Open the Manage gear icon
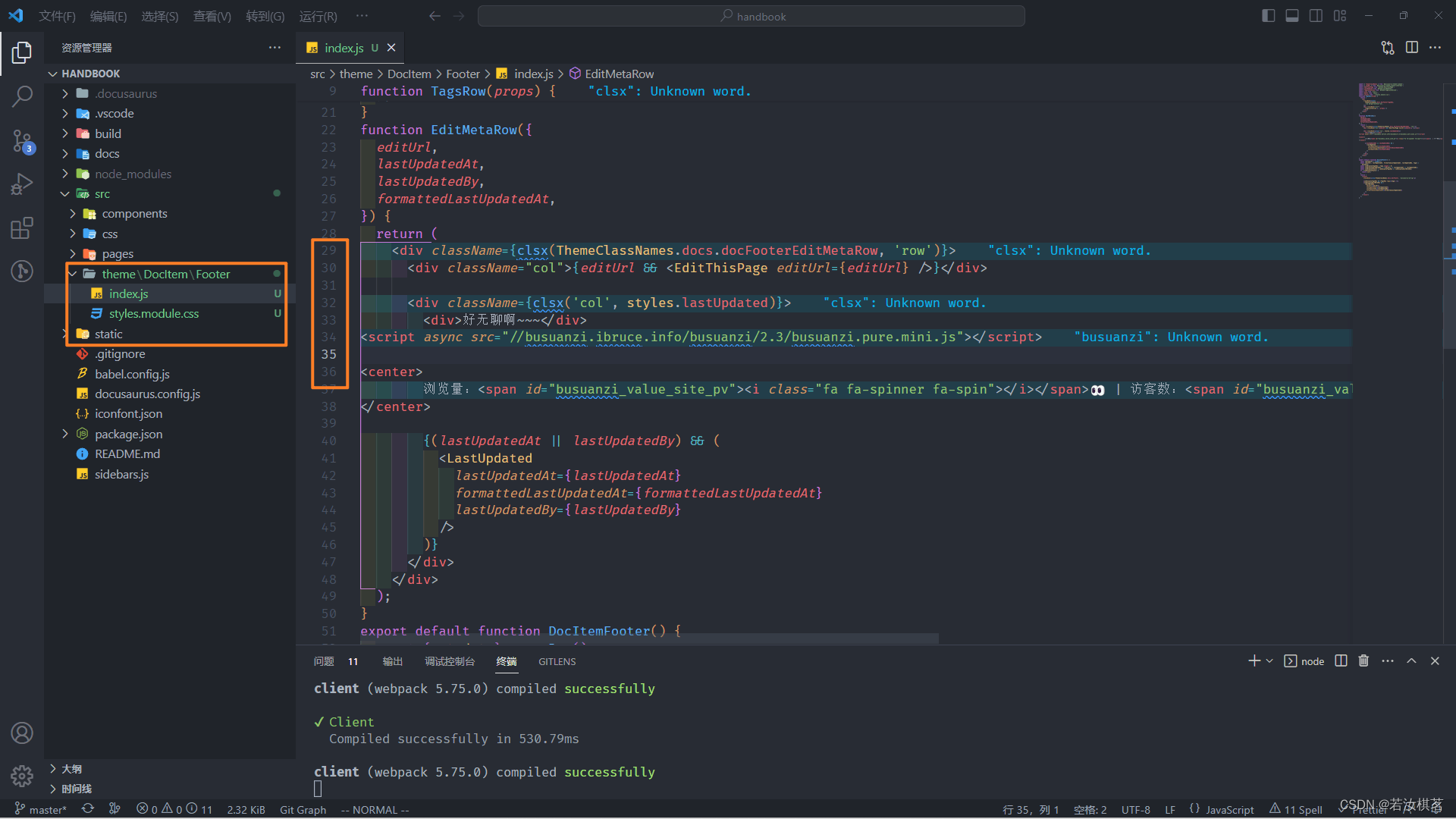This screenshot has width=1456, height=819. tap(22, 776)
